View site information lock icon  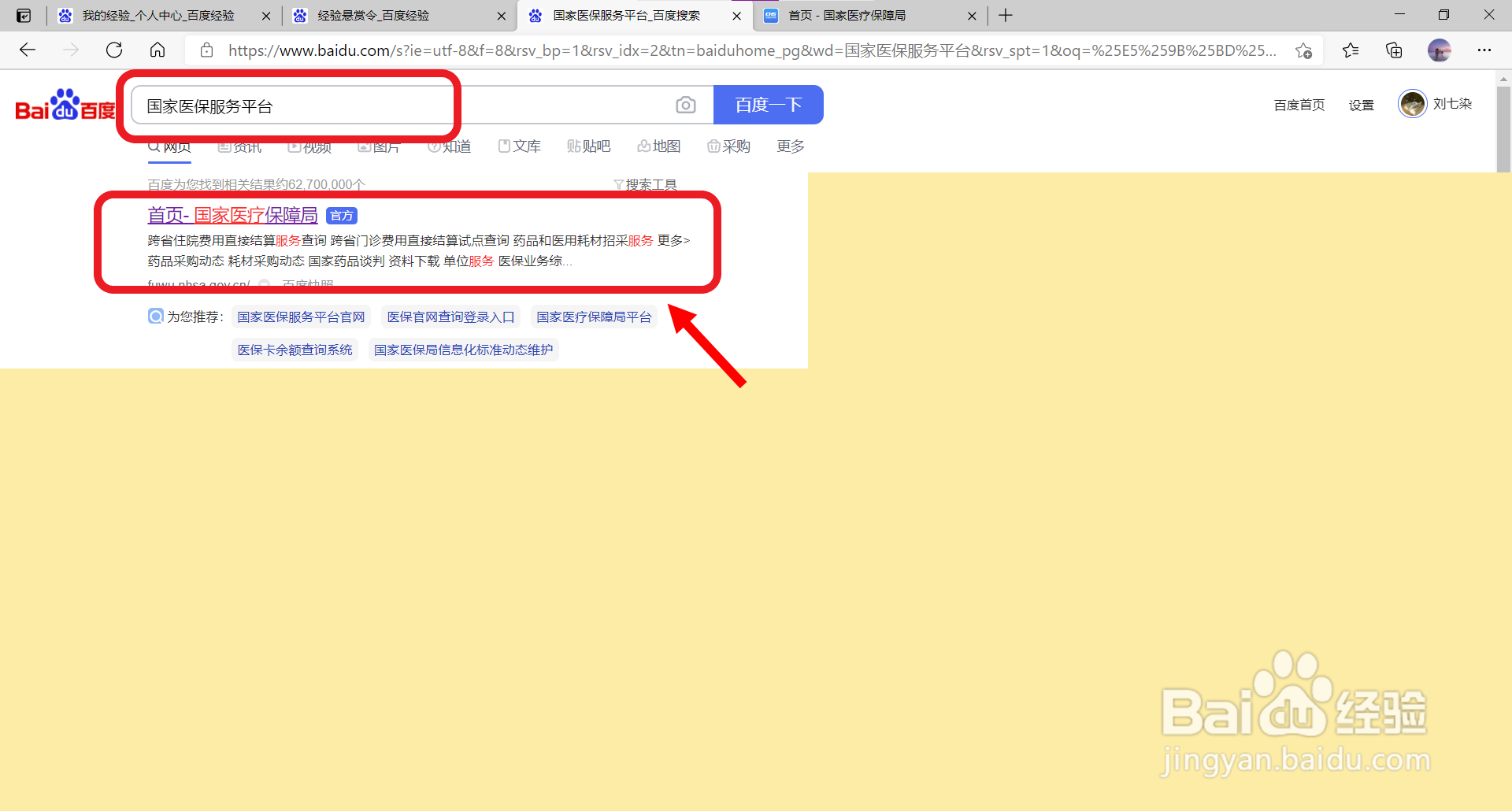pos(207,50)
